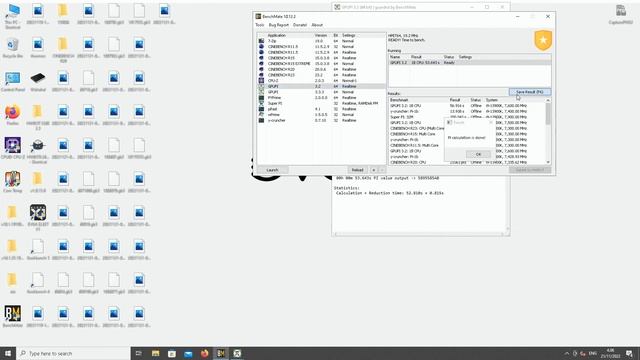The width and height of the screenshot is (640, 360).
Task: Select CINEBENCH R15 EXTREME in application list
Action: tap(321, 64)
